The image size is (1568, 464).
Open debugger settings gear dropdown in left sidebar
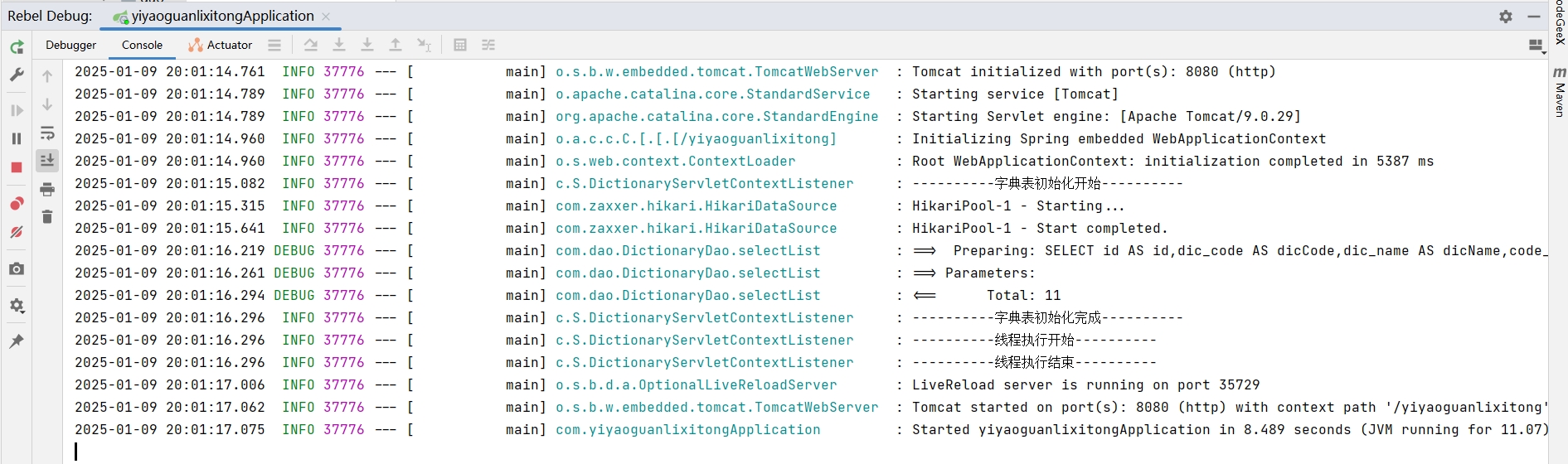tap(17, 306)
